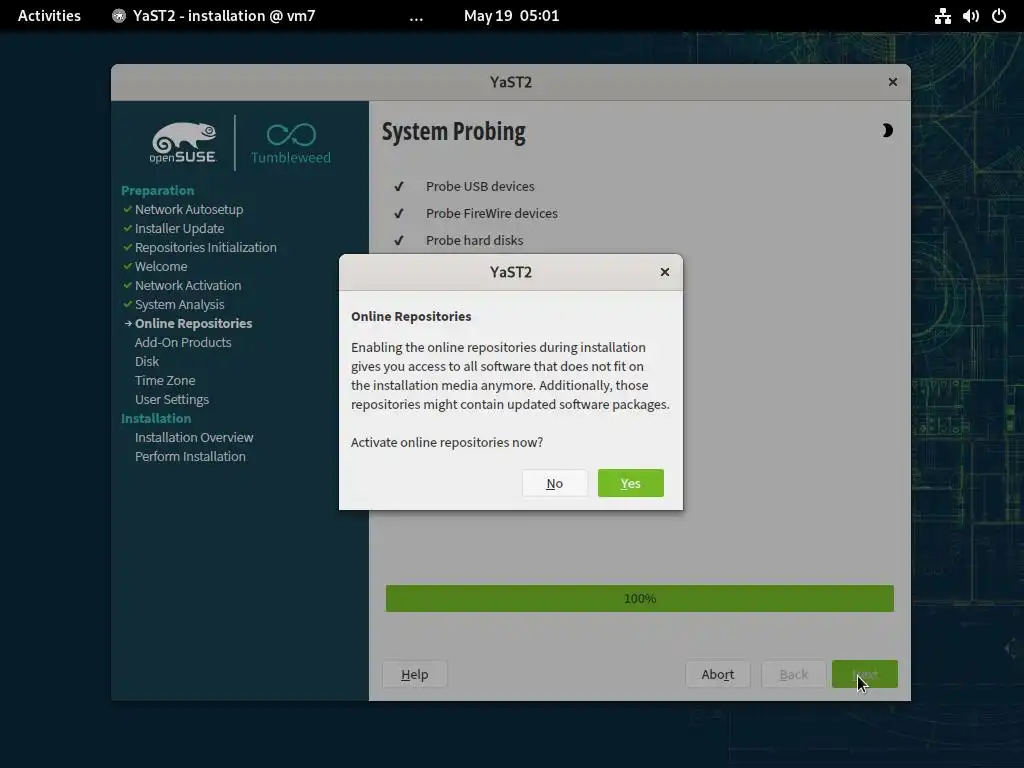1024x768 pixels.
Task: Select Network Autosetup step in sidebar
Action: (x=189, y=210)
